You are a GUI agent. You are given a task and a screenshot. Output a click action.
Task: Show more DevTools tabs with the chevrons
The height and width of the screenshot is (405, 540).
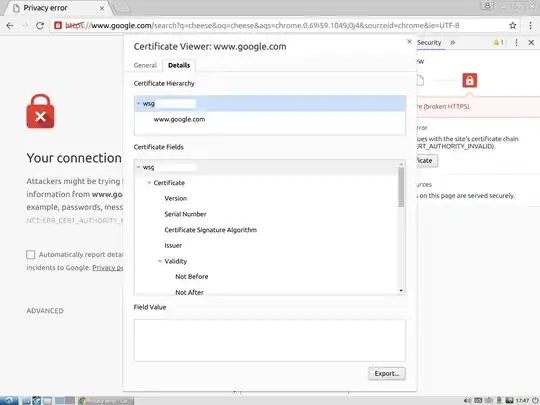[453, 42]
